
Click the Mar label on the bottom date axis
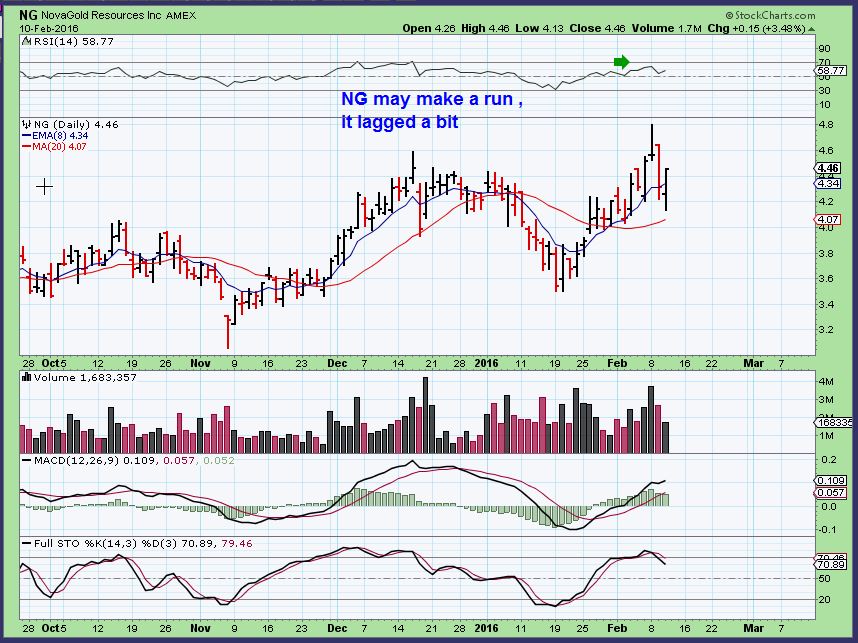click(x=753, y=628)
